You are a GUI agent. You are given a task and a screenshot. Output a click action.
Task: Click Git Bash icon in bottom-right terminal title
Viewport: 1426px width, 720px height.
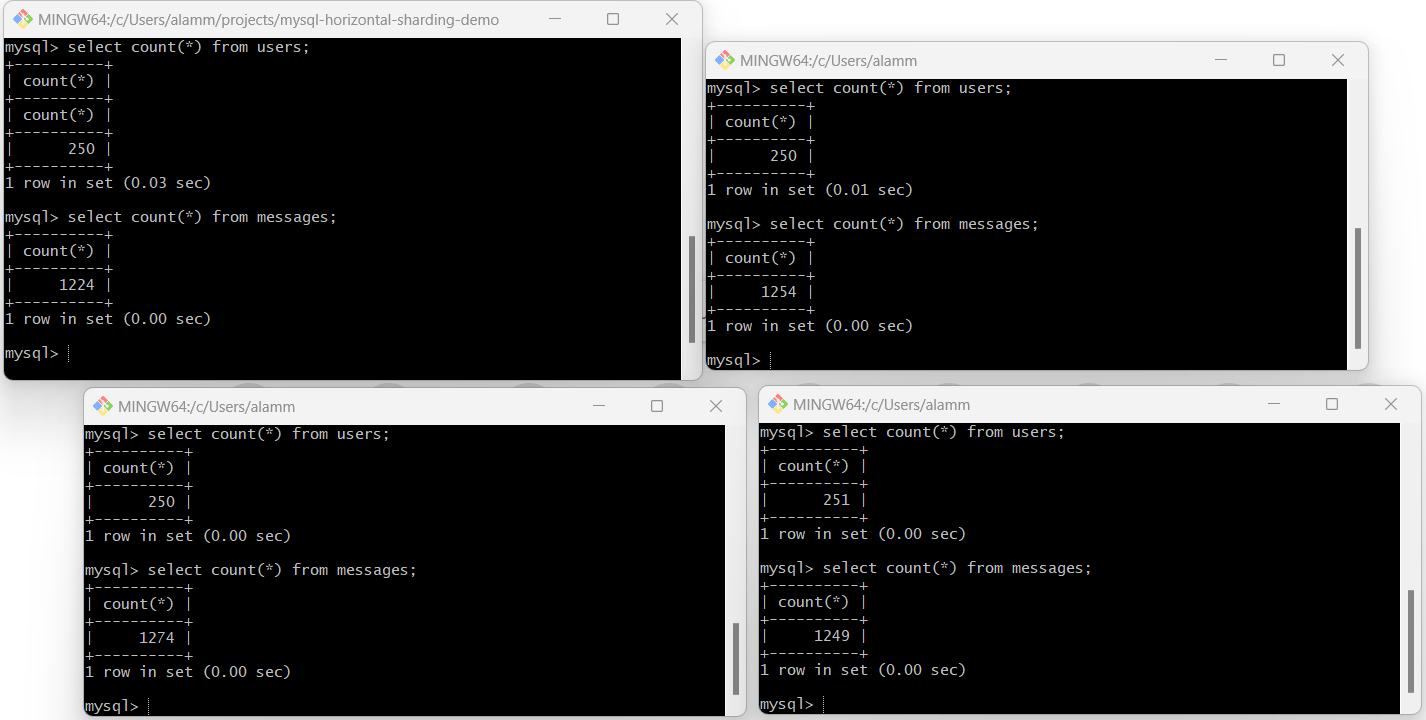pyautogui.click(x=777, y=404)
